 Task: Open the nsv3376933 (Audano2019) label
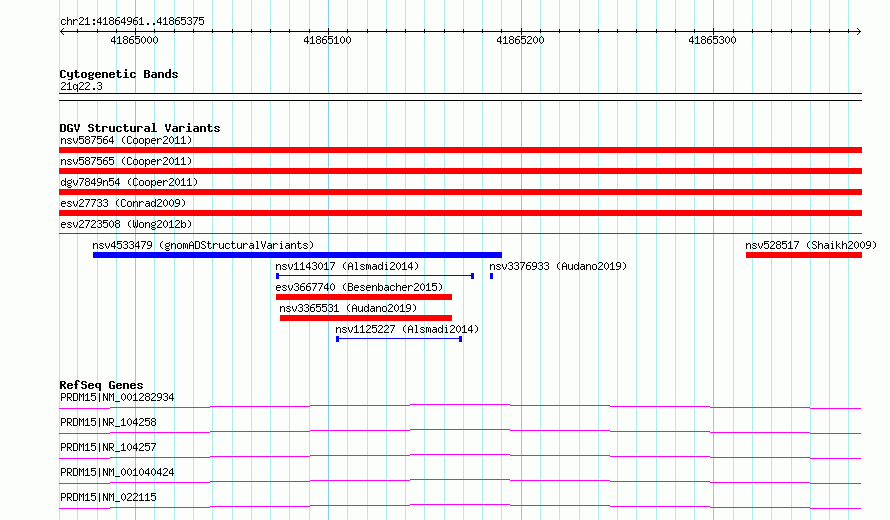pyautogui.click(x=558, y=266)
